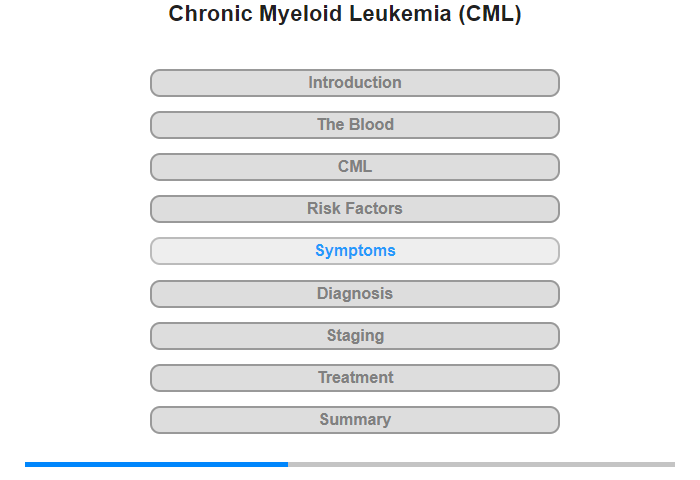Select the Diagnosis text below Symptoms
Viewport: 700px width, 480px height.
355,294
